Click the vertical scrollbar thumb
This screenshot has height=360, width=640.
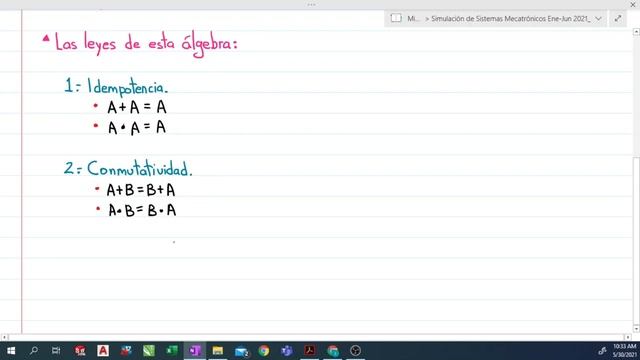click(x=636, y=241)
